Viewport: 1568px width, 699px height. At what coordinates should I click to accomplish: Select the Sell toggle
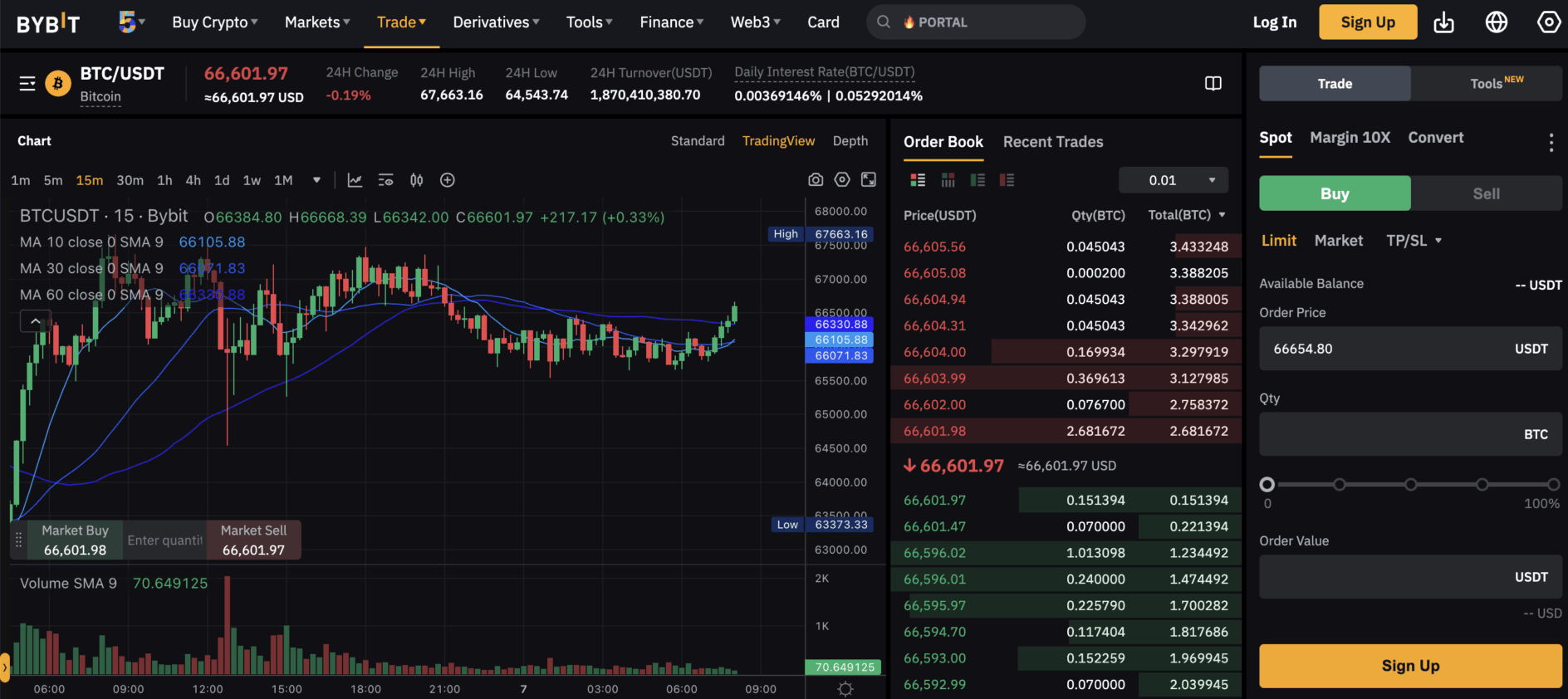[1486, 193]
